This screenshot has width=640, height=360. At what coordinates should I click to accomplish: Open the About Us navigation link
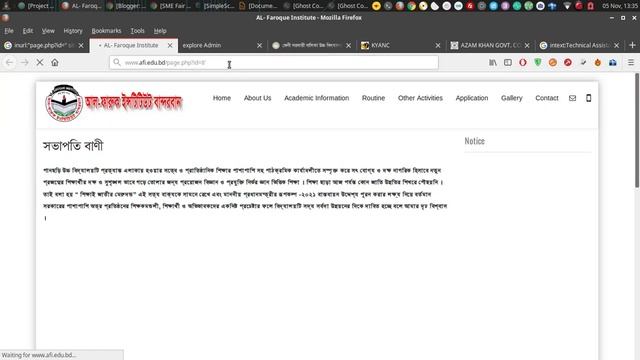click(x=258, y=98)
